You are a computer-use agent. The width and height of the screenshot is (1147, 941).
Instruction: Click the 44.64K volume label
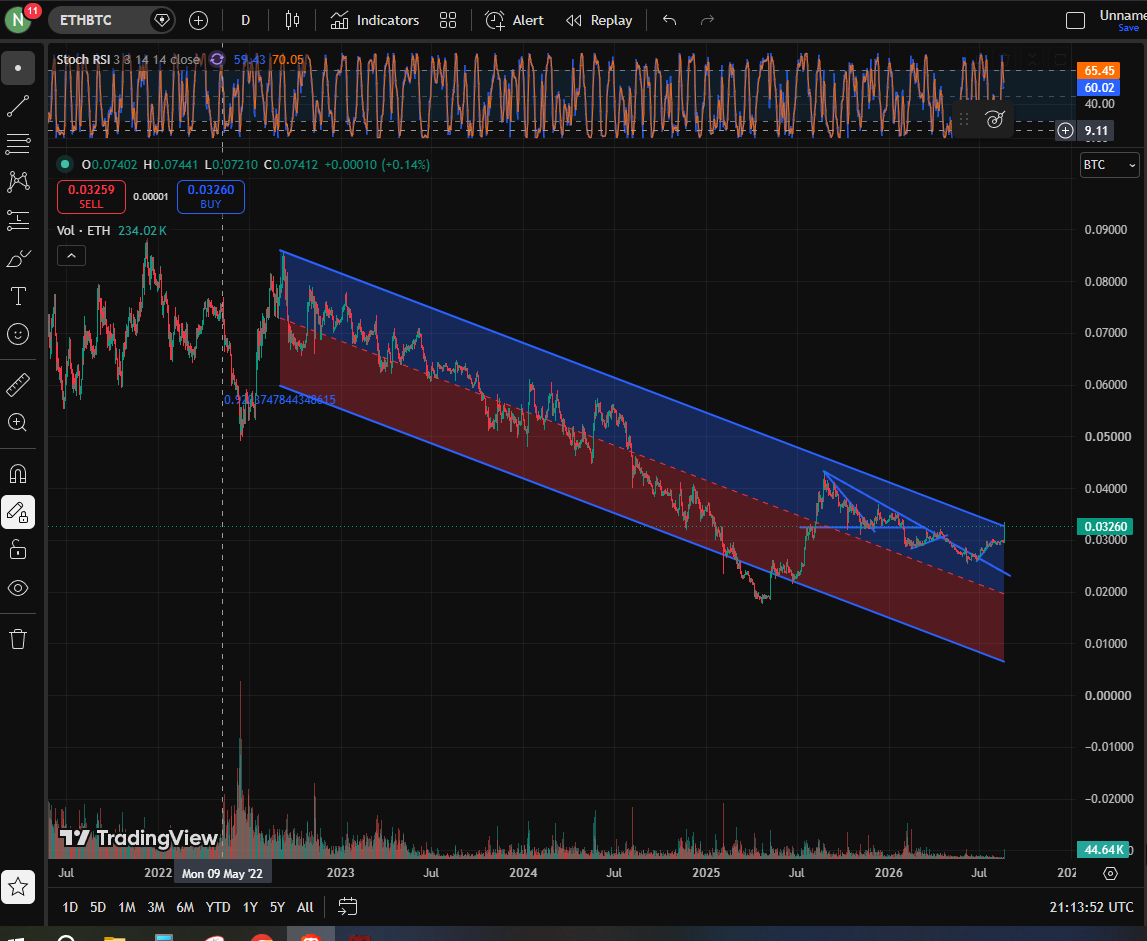1103,850
